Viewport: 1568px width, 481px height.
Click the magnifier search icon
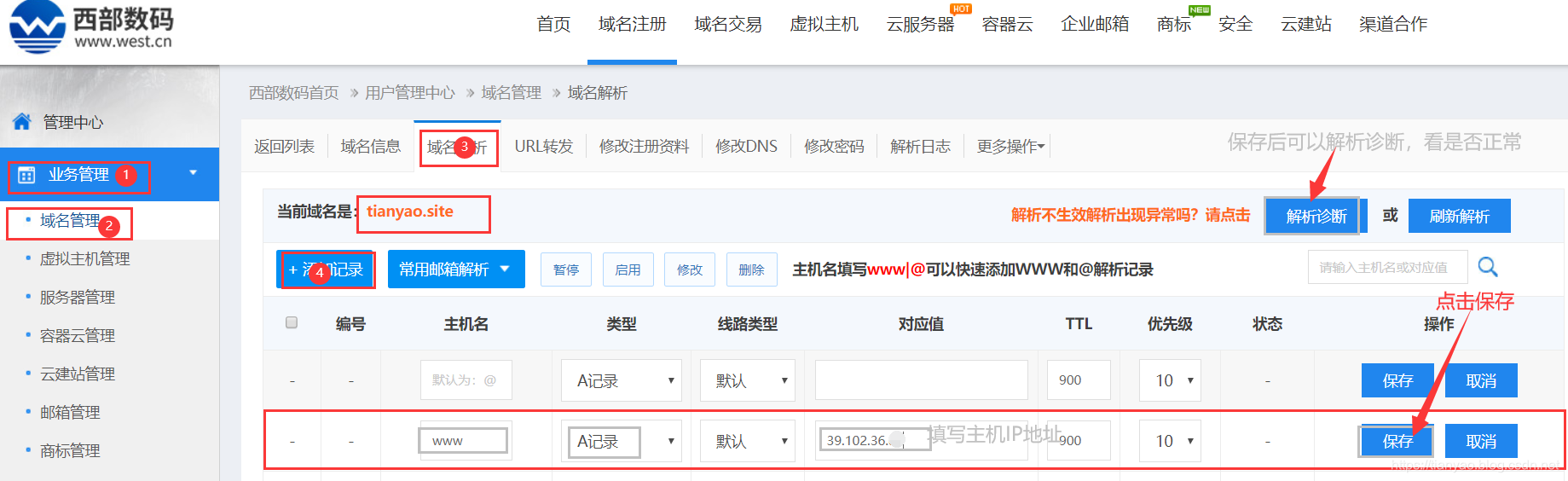[1488, 267]
